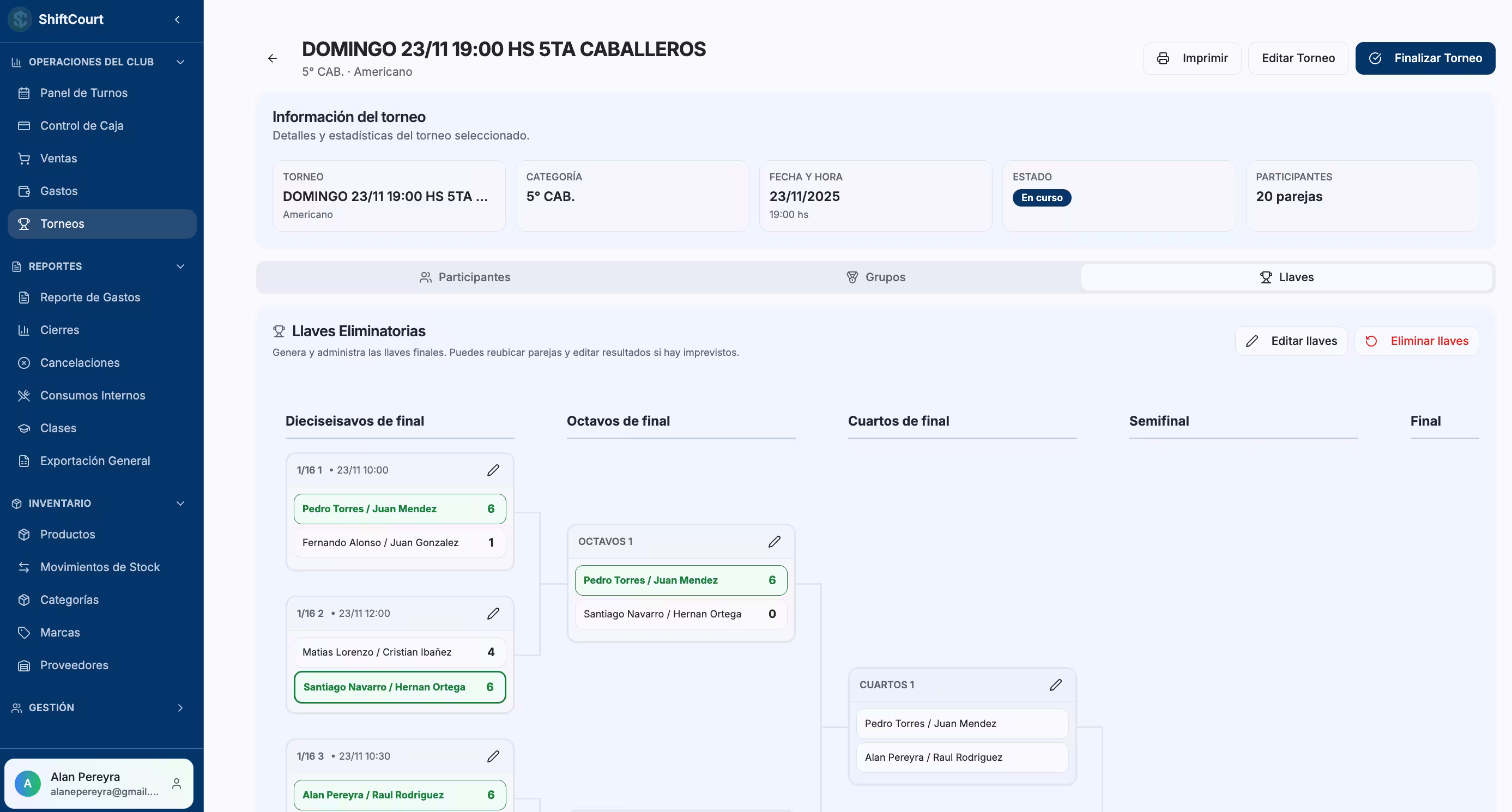Click the red Eliminar llaves button
The image size is (1512, 812).
pyautogui.click(x=1416, y=341)
